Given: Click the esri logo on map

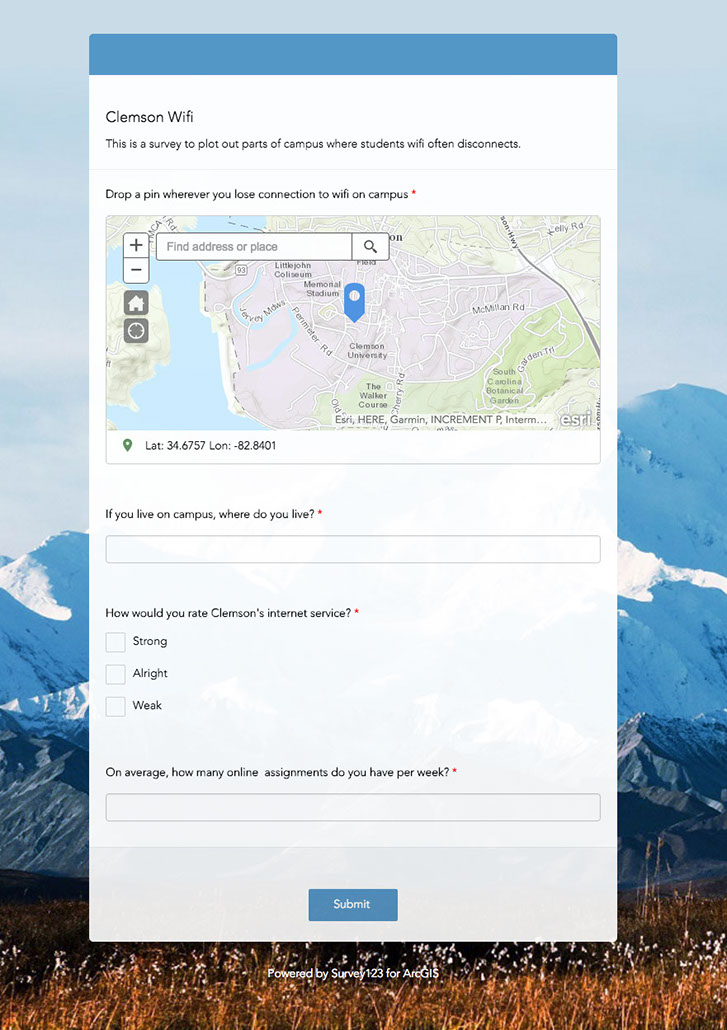Looking at the screenshot, I should [x=575, y=419].
